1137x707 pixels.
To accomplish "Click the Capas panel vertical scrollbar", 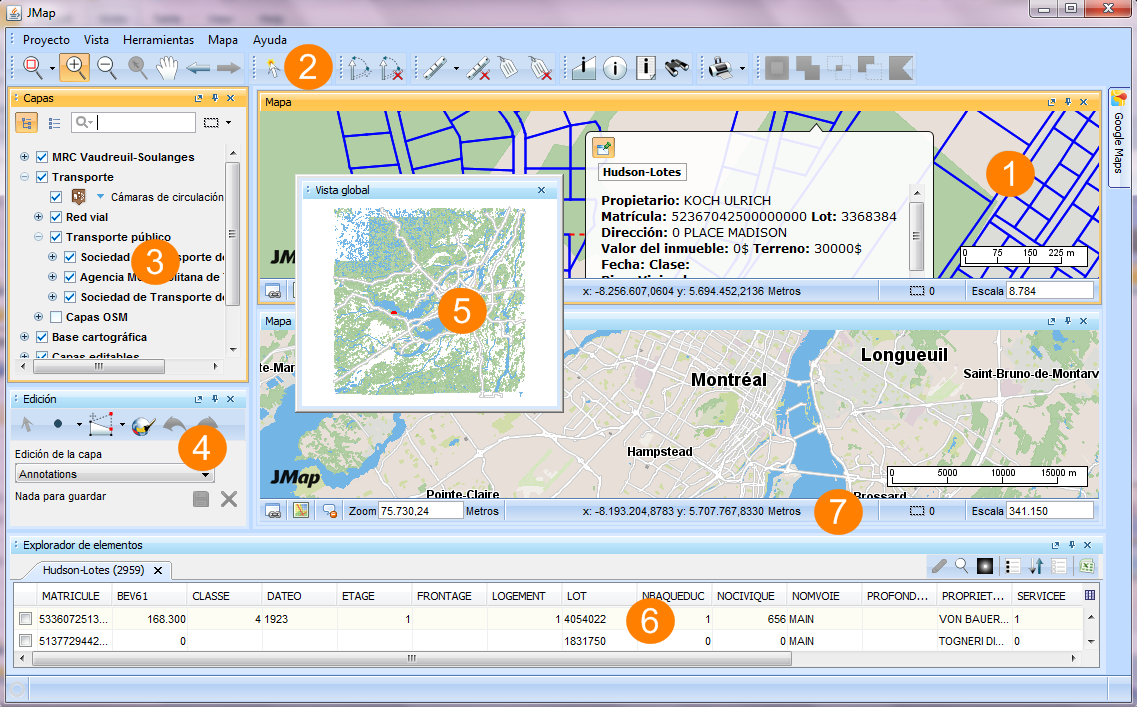I will click(233, 233).
